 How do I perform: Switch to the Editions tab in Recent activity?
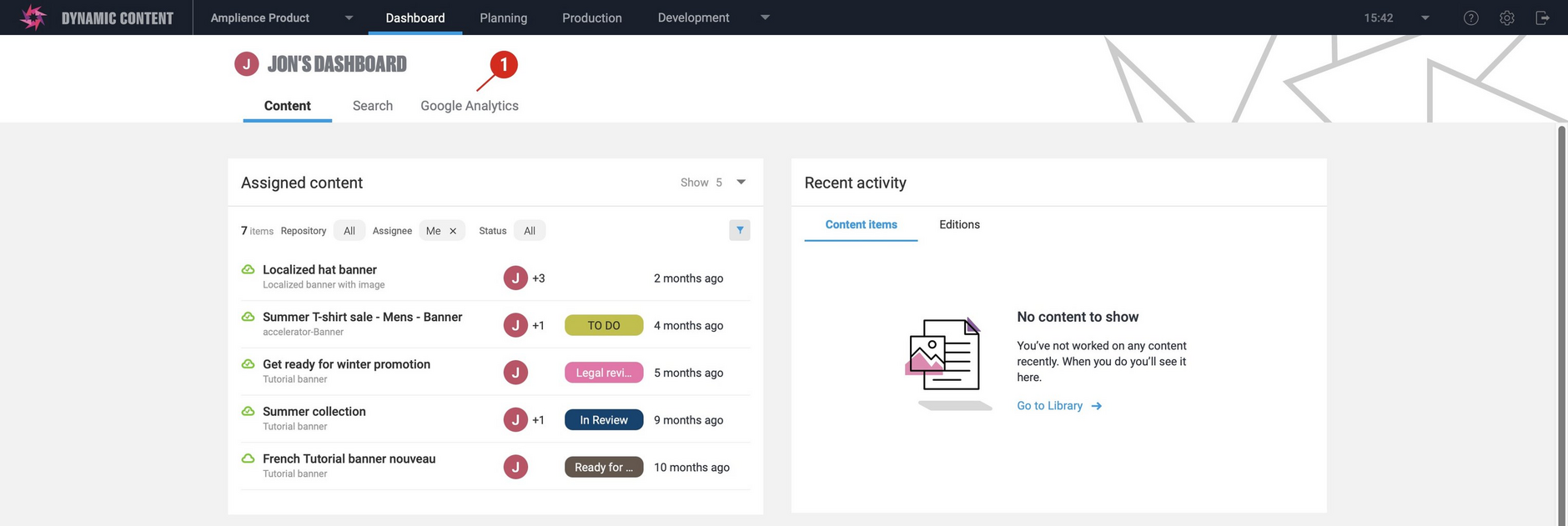[x=959, y=224]
